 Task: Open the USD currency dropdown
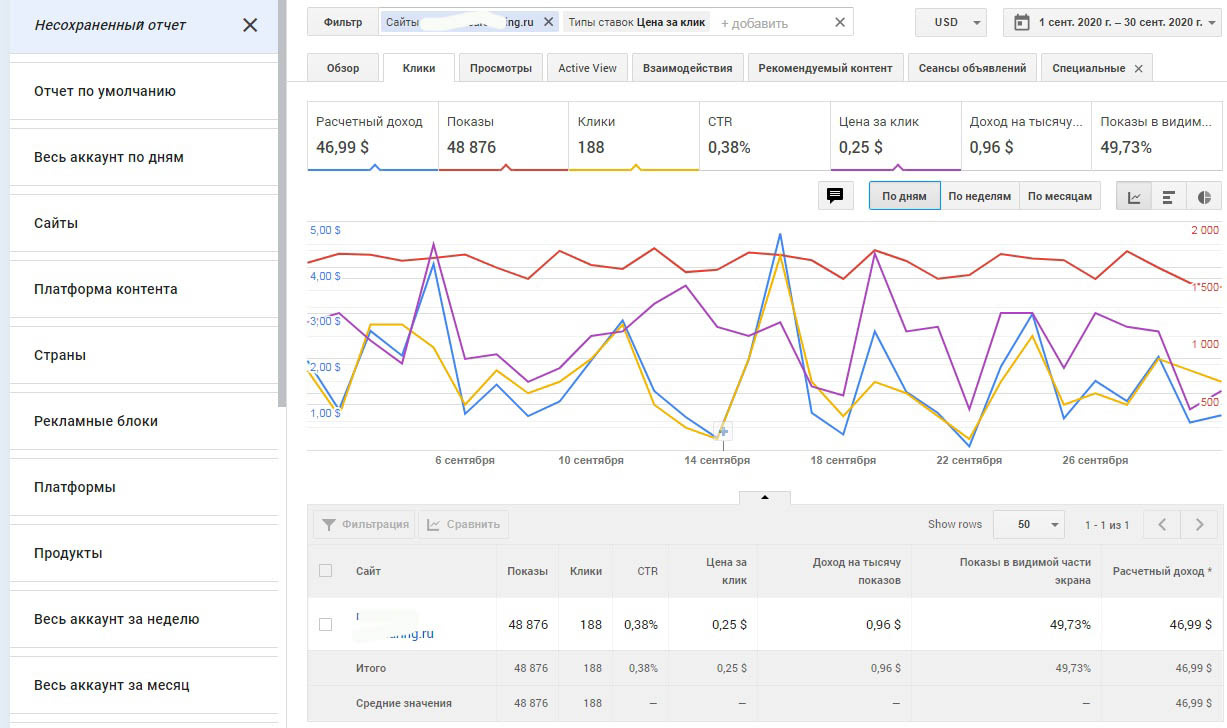click(x=950, y=22)
